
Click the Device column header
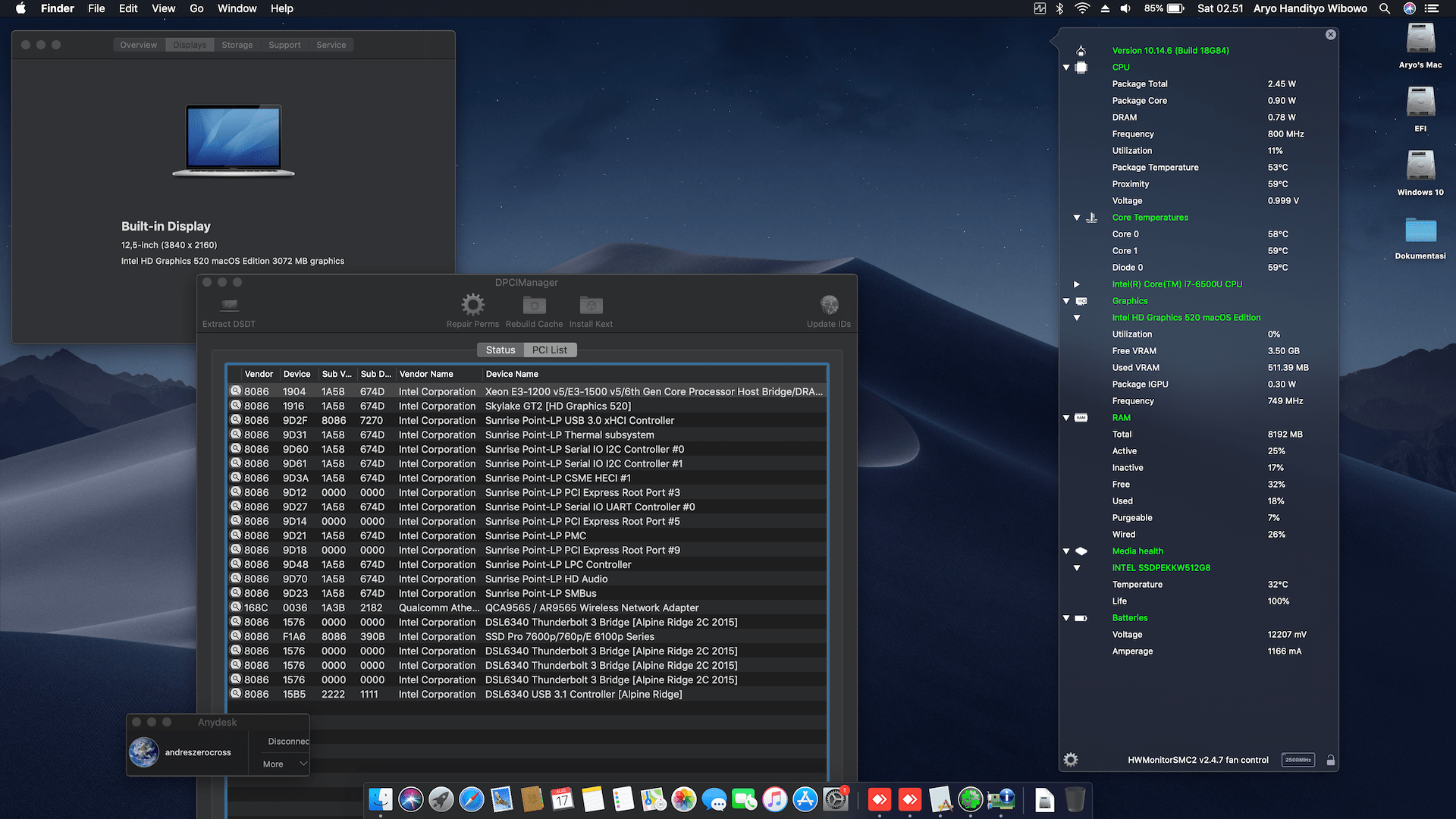[x=297, y=374]
